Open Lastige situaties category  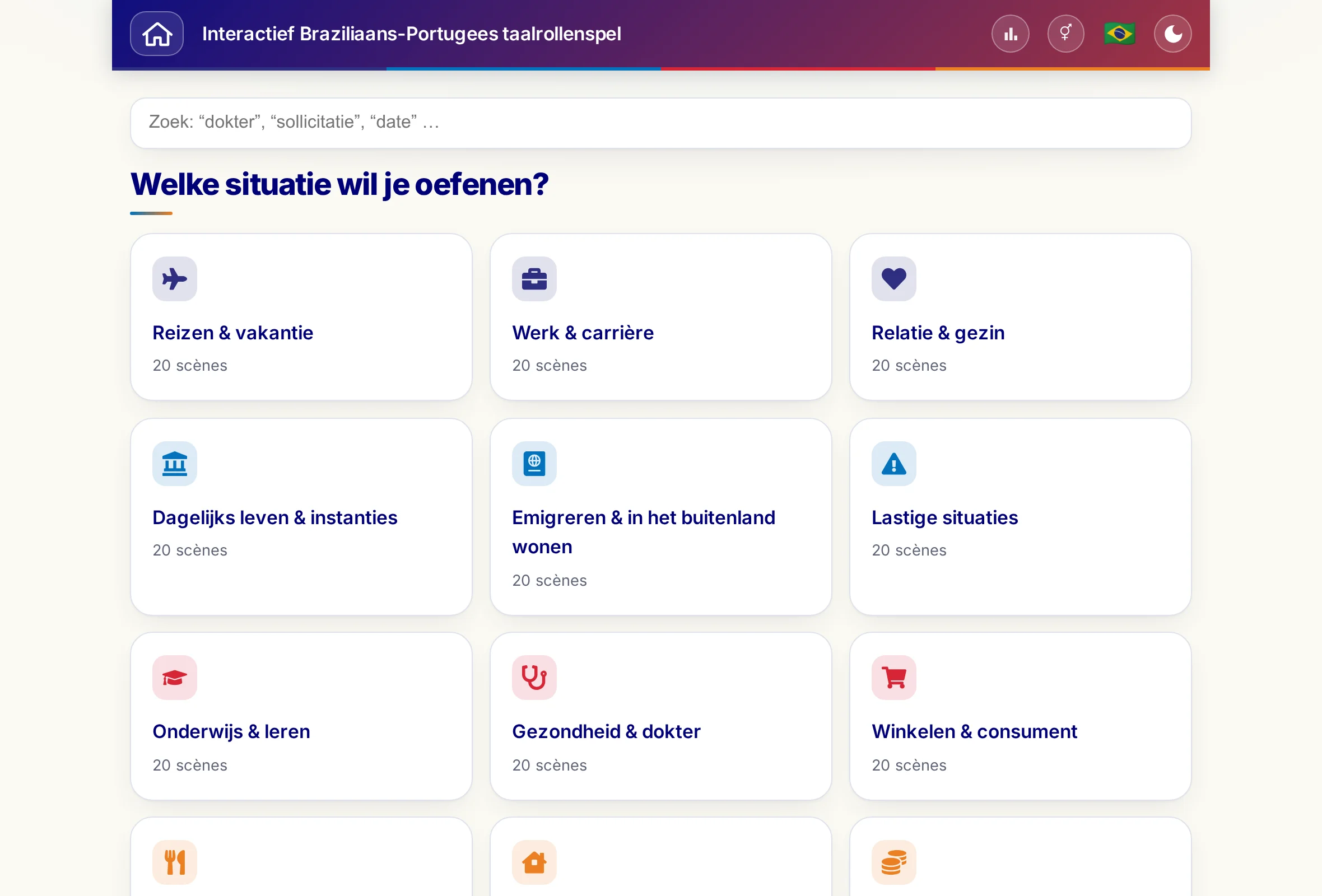pos(1020,516)
